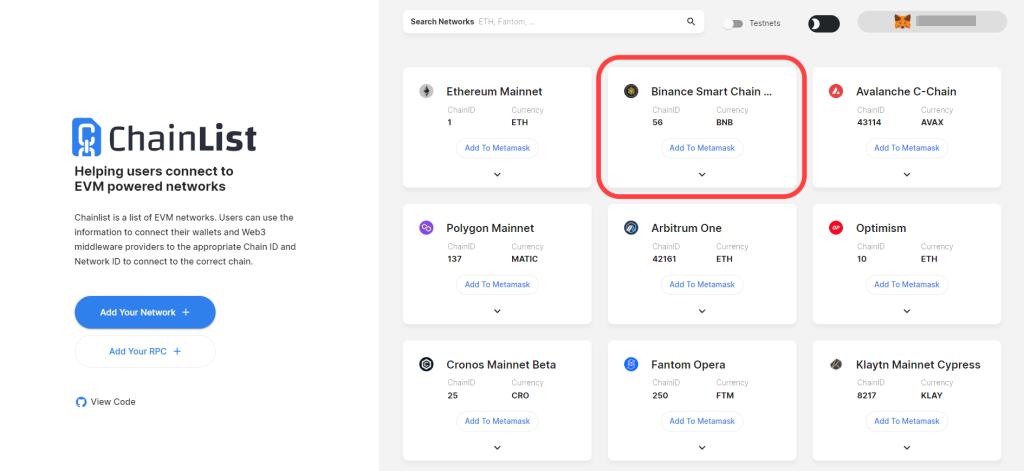Click Add Your Network button
The width and height of the screenshot is (1024, 471).
145,312
